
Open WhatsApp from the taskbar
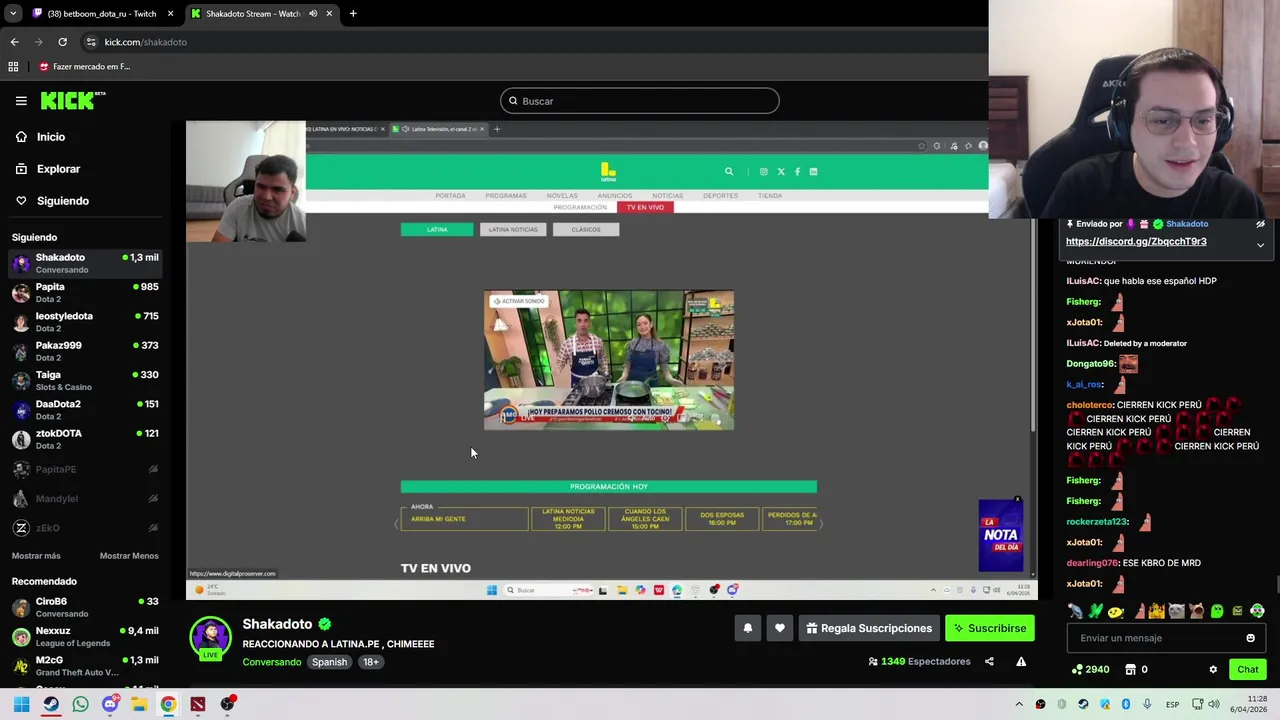click(80, 704)
